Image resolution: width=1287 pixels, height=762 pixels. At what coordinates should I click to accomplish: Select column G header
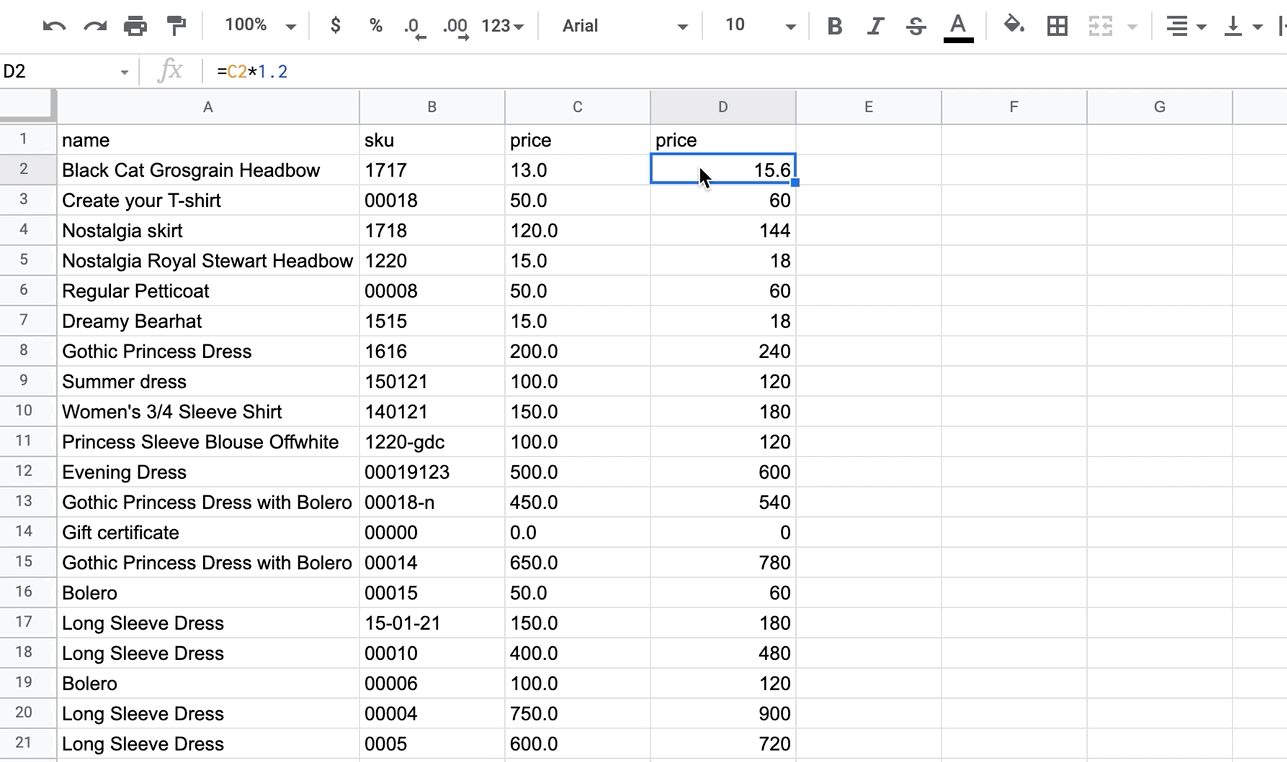coord(1159,107)
